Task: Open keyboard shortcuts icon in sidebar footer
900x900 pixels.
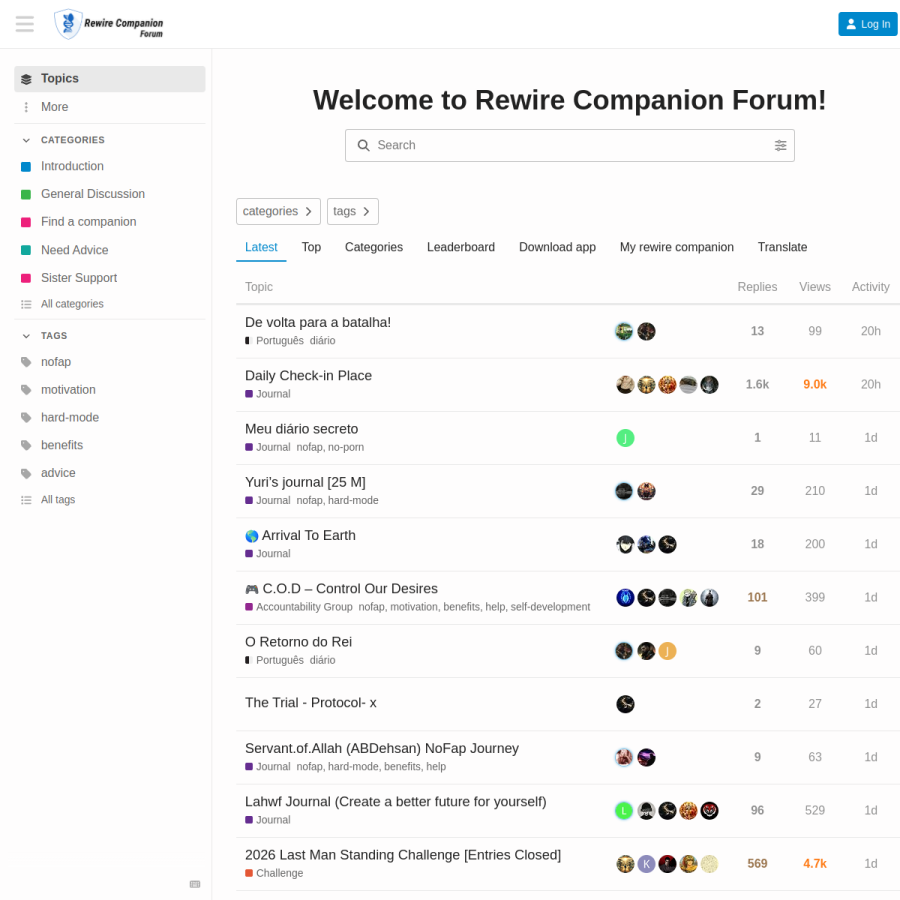Action: pyautogui.click(x=195, y=884)
